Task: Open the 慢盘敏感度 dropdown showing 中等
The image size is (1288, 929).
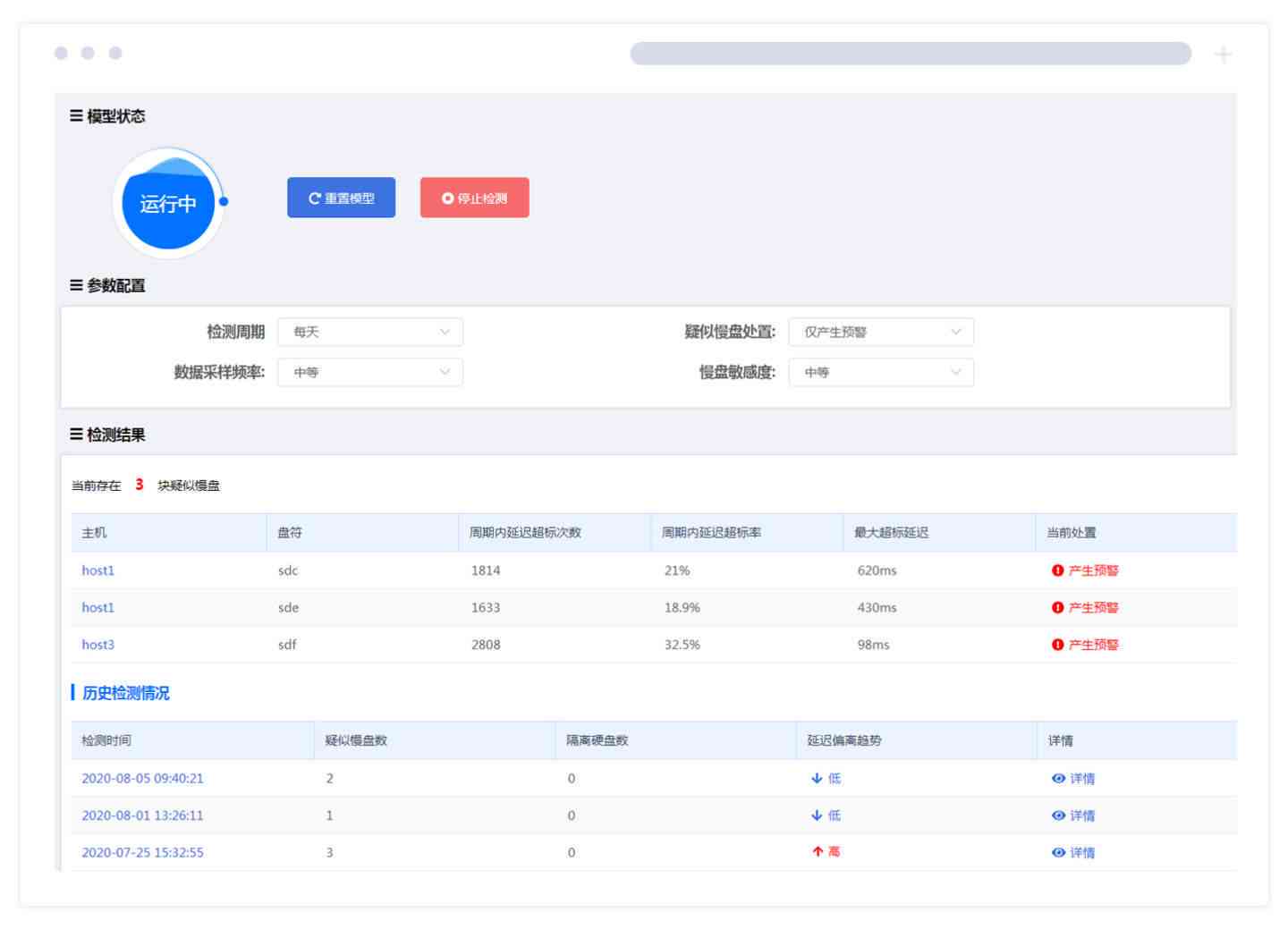Action: pos(881,372)
